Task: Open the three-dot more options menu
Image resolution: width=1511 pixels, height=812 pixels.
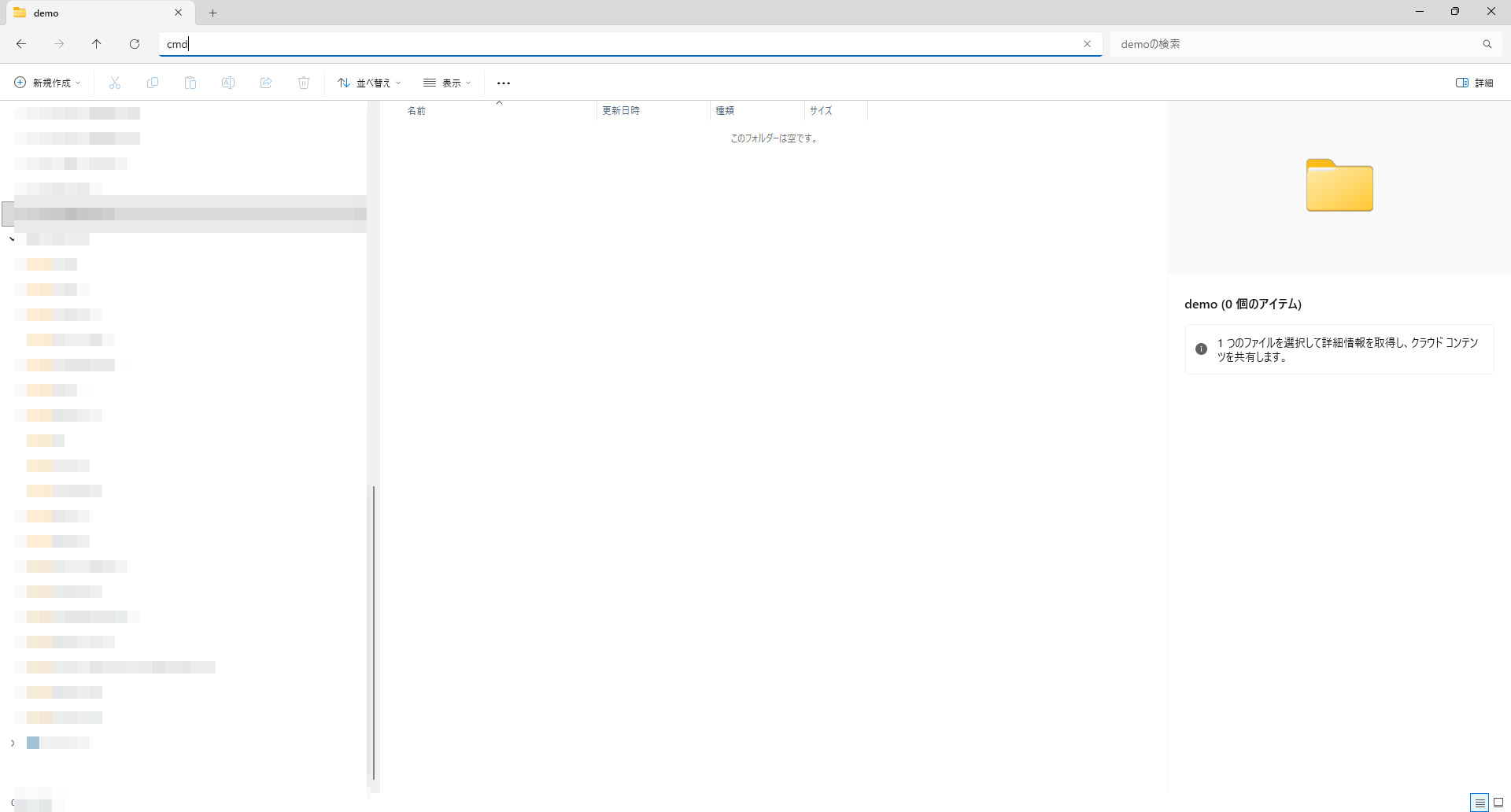Action: click(504, 83)
